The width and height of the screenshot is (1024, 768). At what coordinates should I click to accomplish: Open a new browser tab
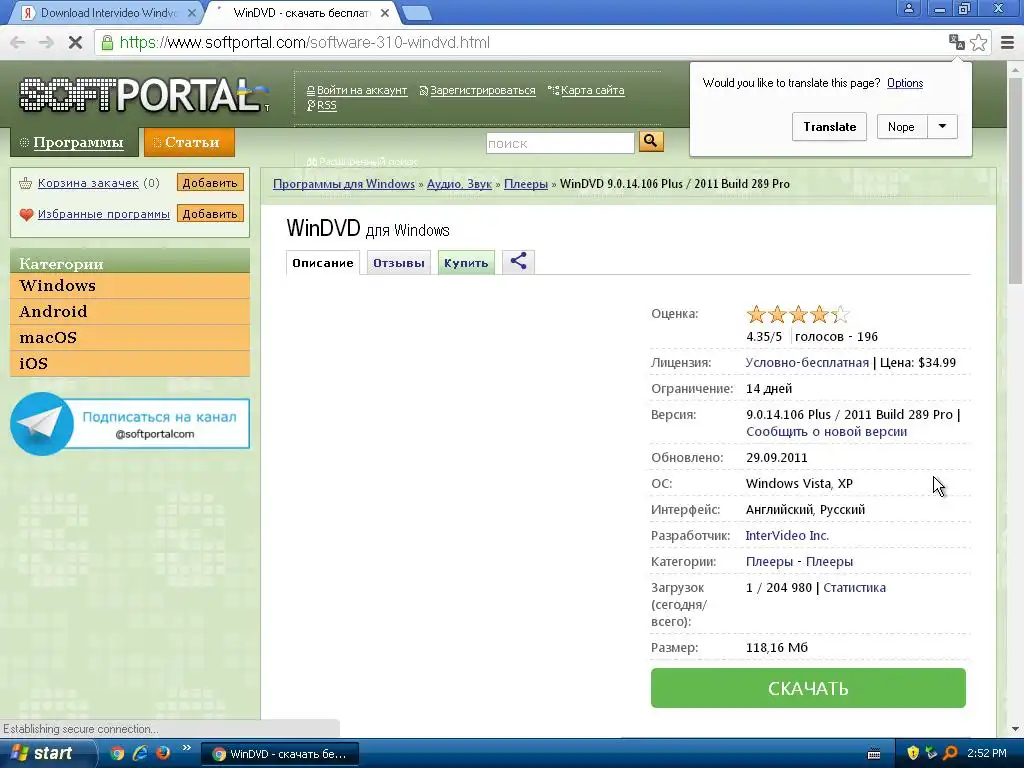pyautogui.click(x=415, y=13)
